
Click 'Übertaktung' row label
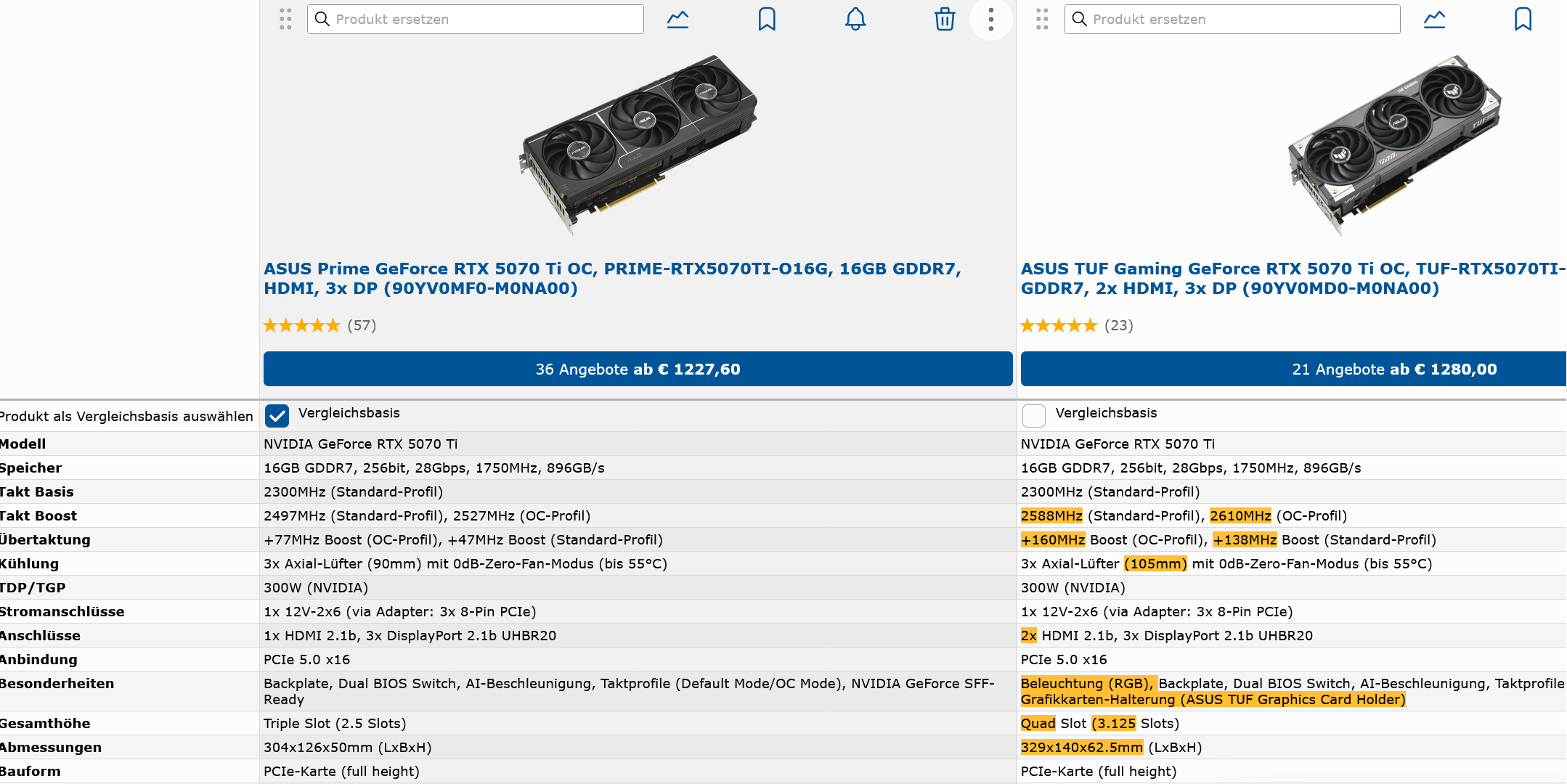pos(45,539)
